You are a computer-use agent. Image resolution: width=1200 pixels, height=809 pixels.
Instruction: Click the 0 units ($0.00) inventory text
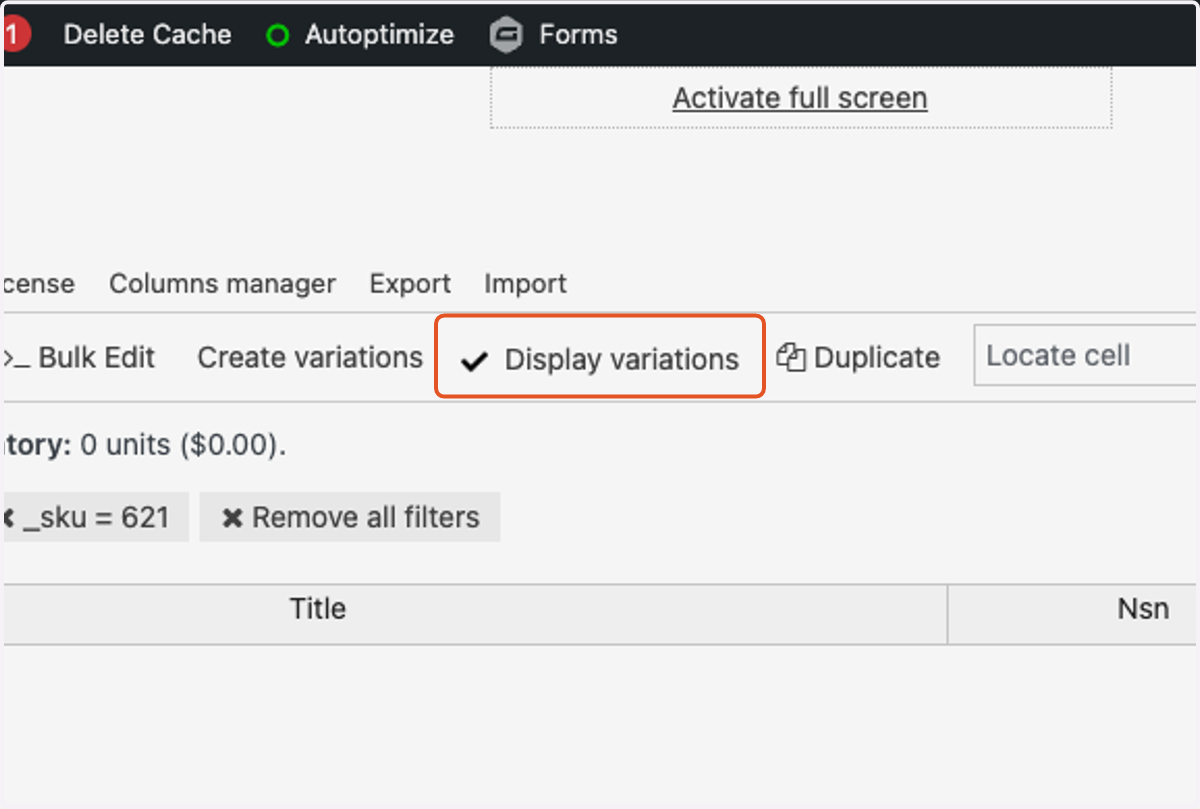(x=183, y=445)
